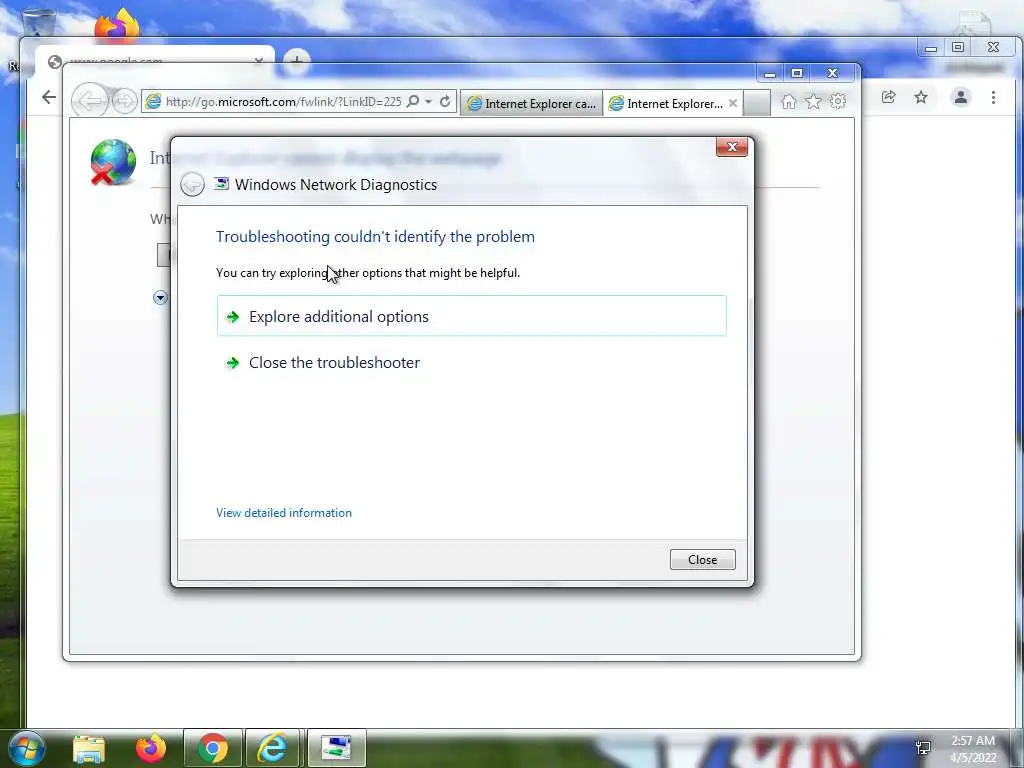The width and height of the screenshot is (1024, 768).
Task: Launch Firefox from the taskbar
Action: (151, 748)
